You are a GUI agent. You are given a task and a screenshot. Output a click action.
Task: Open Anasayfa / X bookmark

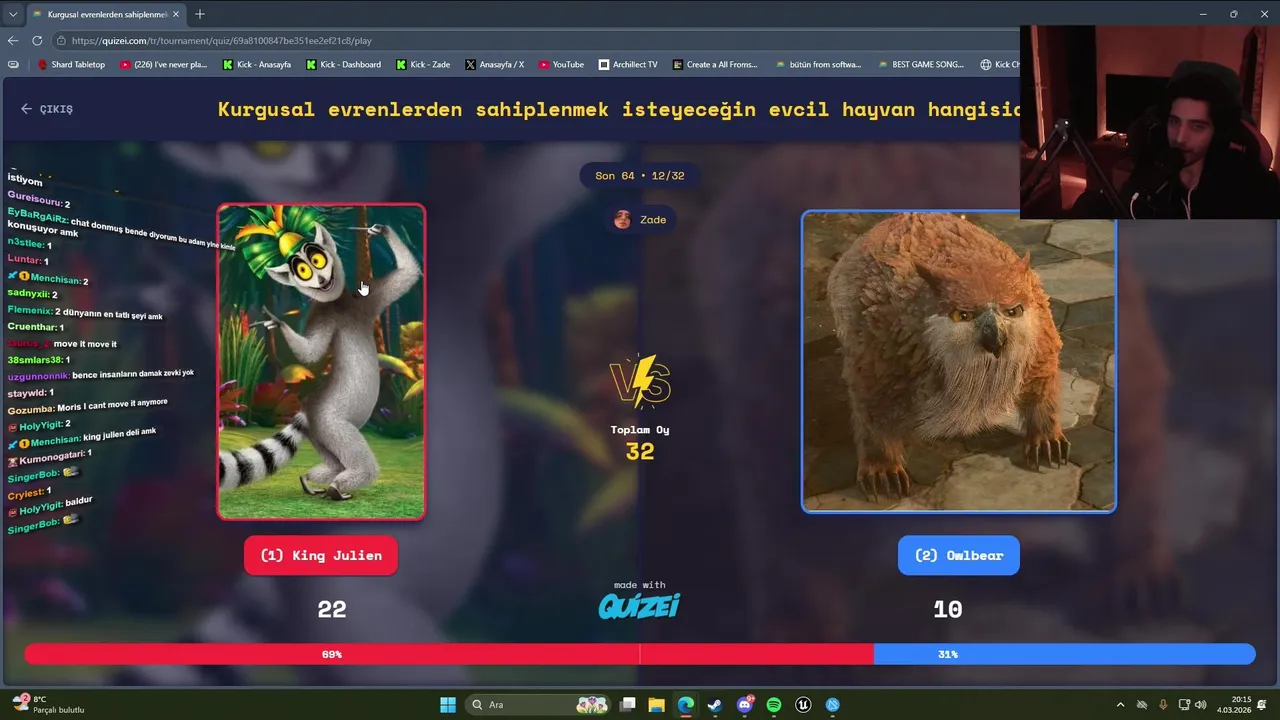point(494,65)
